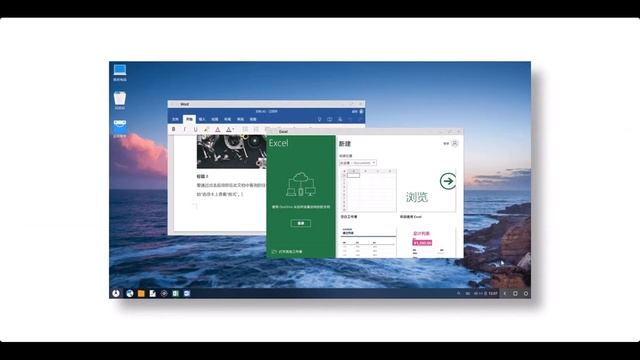Toggle Underline in the Word toolbar
The height and width of the screenshot is (360, 640).
pyautogui.click(x=196, y=129)
